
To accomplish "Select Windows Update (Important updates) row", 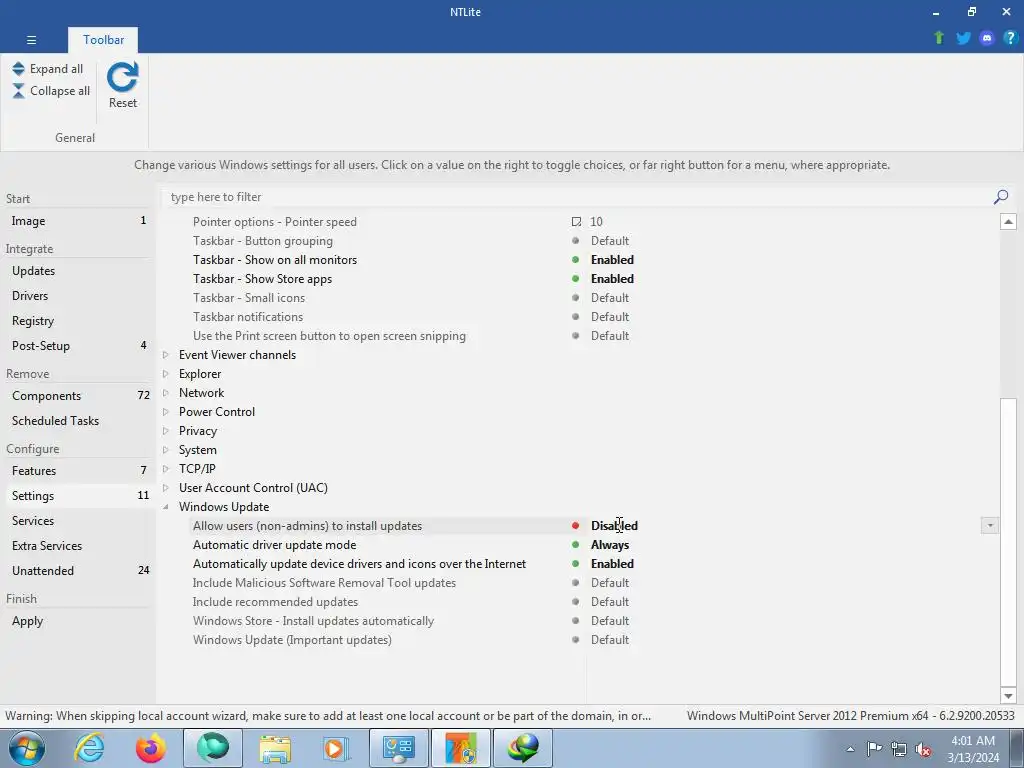I will [292, 640].
